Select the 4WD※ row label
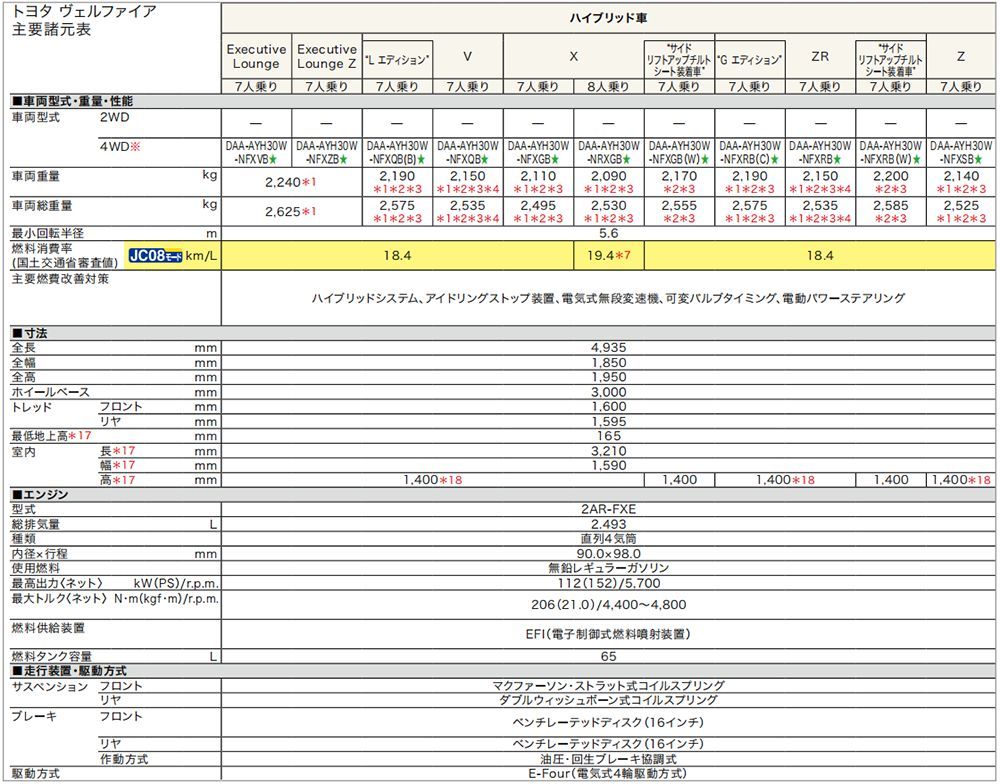Screen dimensions: 1000x784 click(120, 147)
